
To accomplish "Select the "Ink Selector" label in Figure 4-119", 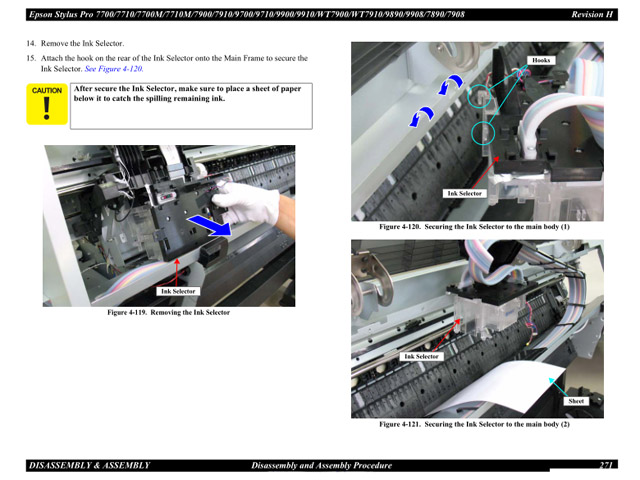I will [x=178, y=292].
